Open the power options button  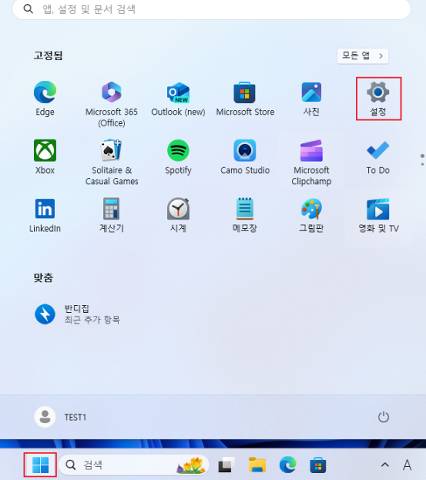pos(383,417)
